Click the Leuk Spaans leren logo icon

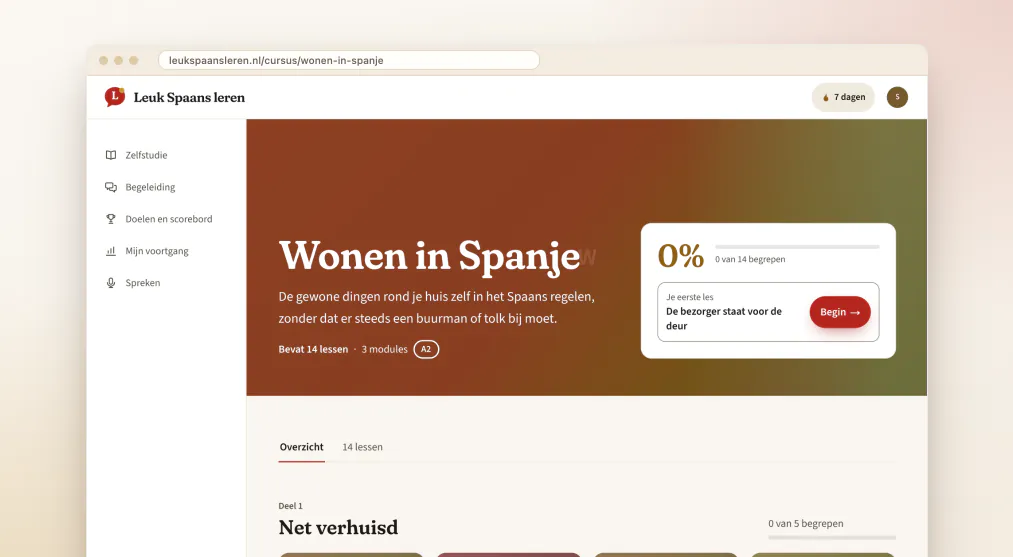click(x=115, y=97)
